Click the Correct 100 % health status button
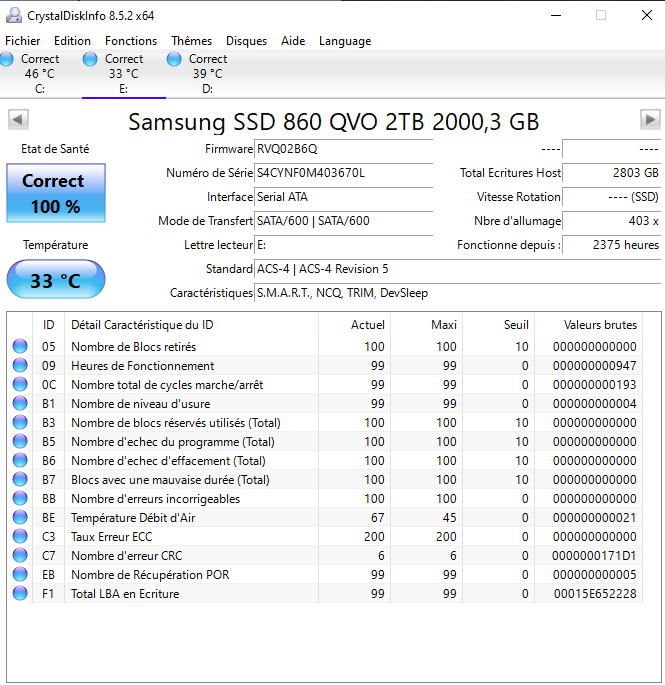665x685 pixels. [x=56, y=193]
